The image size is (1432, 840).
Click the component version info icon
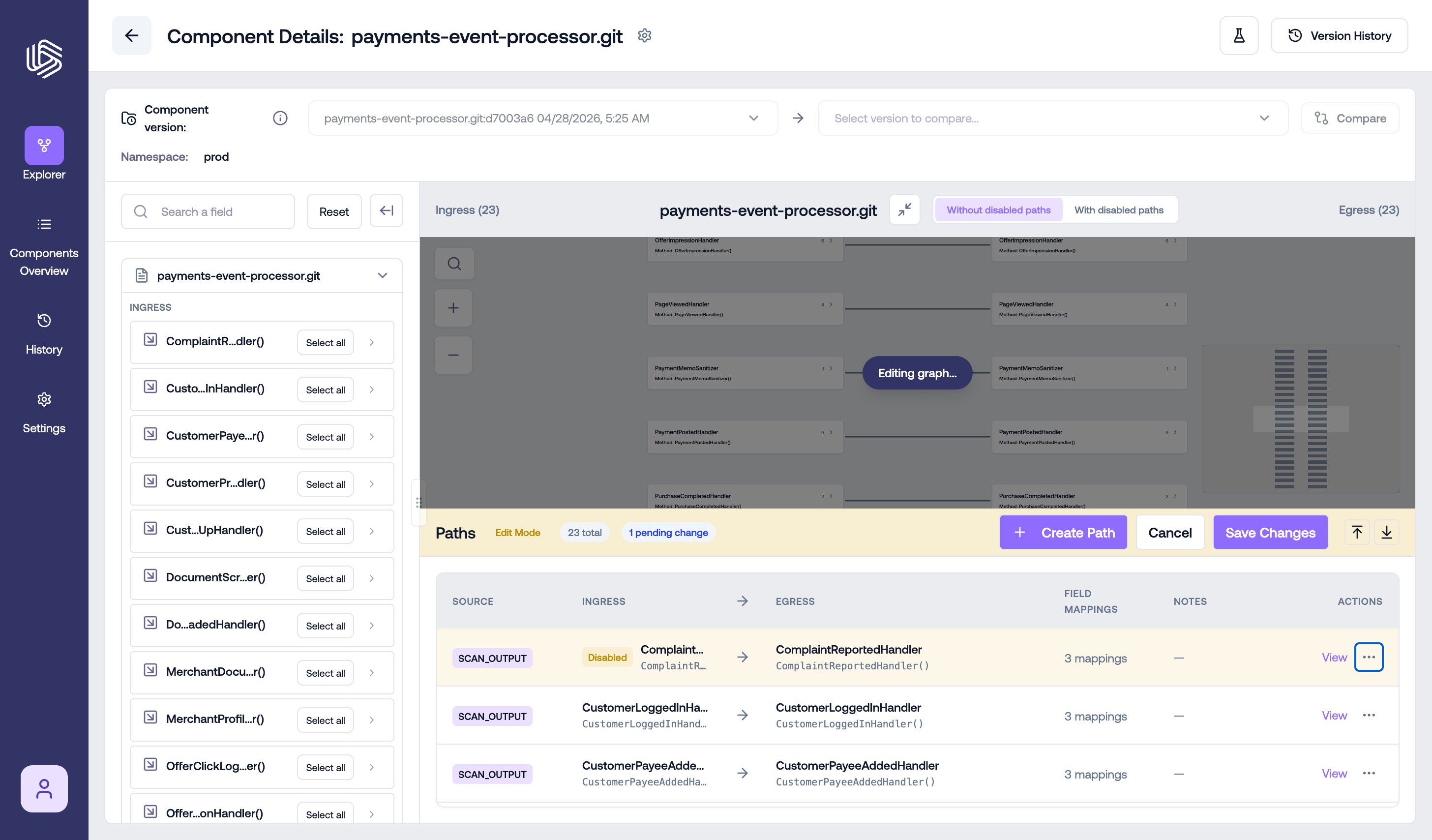click(x=280, y=118)
